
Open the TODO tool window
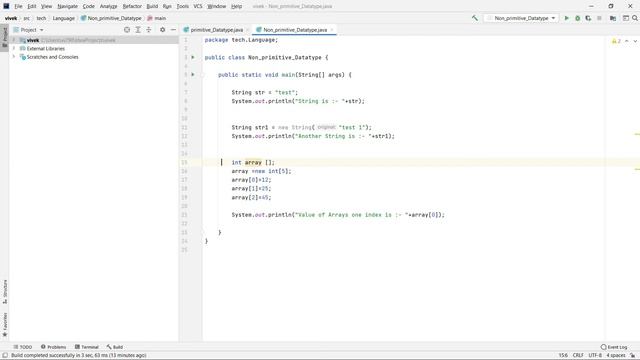[22, 347]
